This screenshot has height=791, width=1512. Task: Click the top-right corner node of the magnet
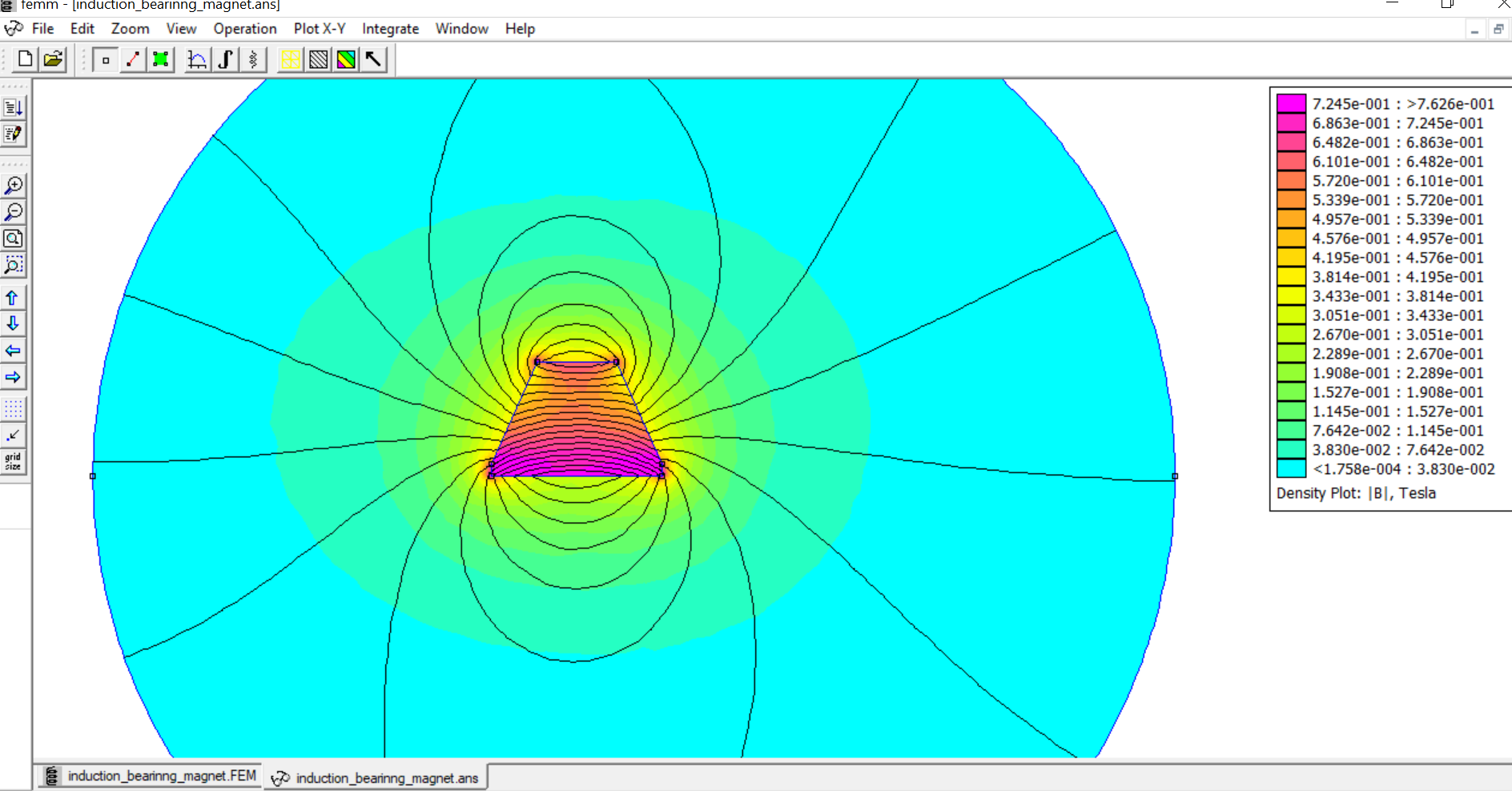click(x=617, y=362)
